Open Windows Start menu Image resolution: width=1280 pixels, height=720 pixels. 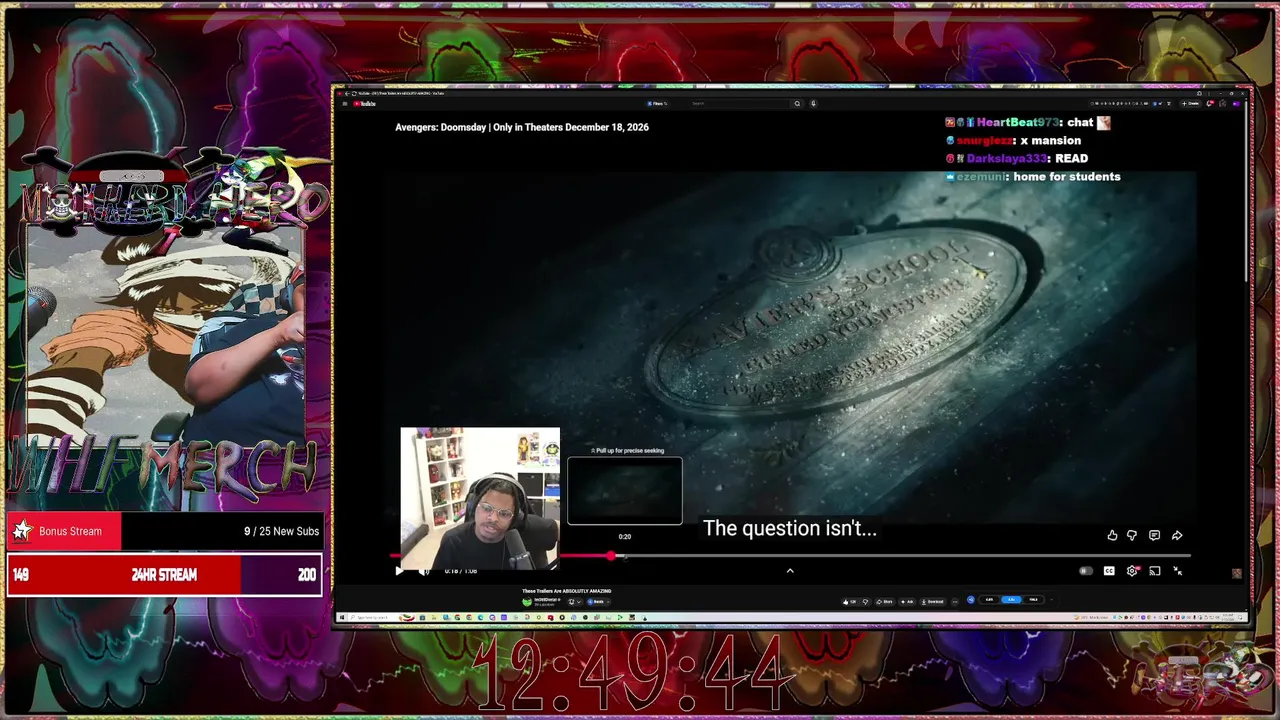coord(342,617)
